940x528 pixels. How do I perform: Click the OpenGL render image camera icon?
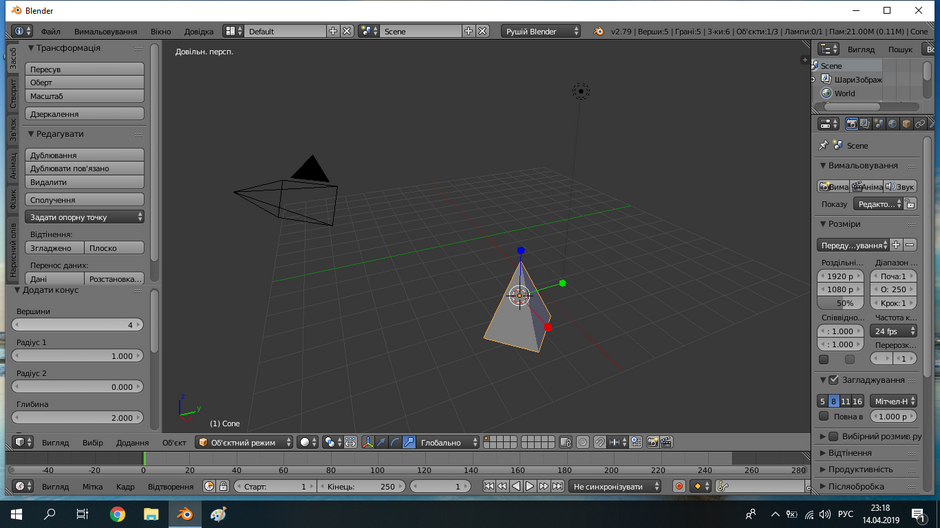tap(652, 442)
